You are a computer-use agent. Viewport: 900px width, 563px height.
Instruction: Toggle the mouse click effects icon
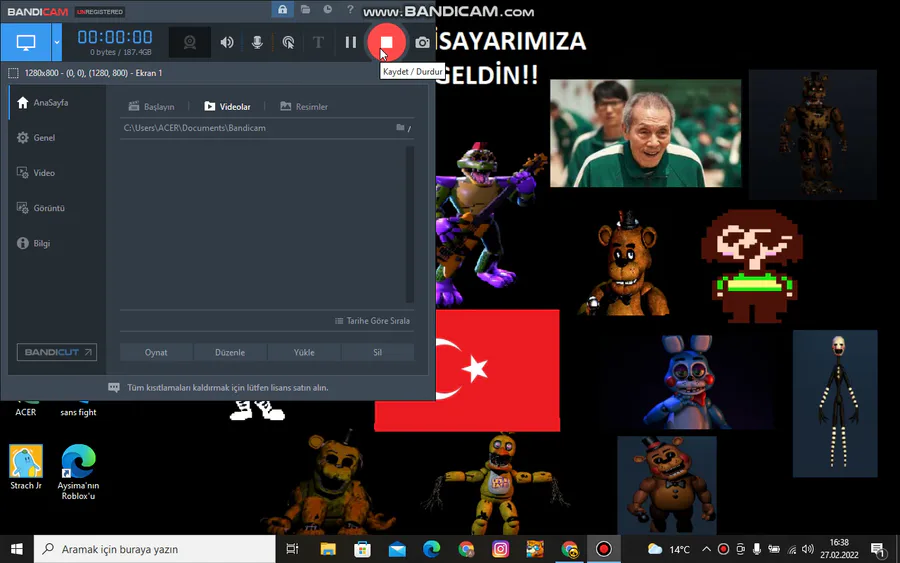(x=288, y=42)
